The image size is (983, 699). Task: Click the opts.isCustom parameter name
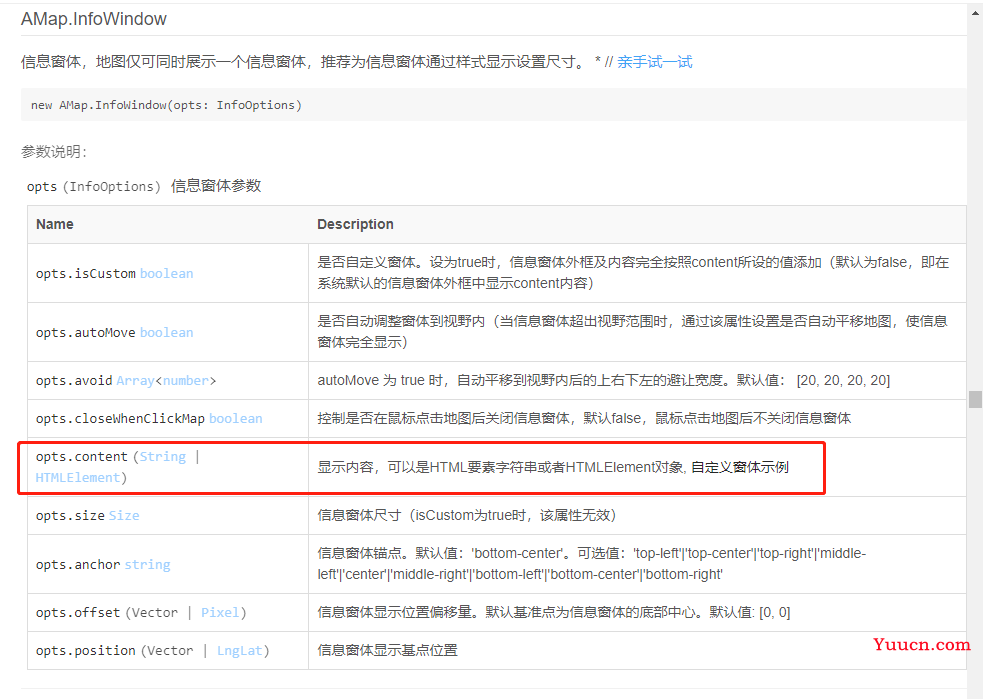pos(86,273)
